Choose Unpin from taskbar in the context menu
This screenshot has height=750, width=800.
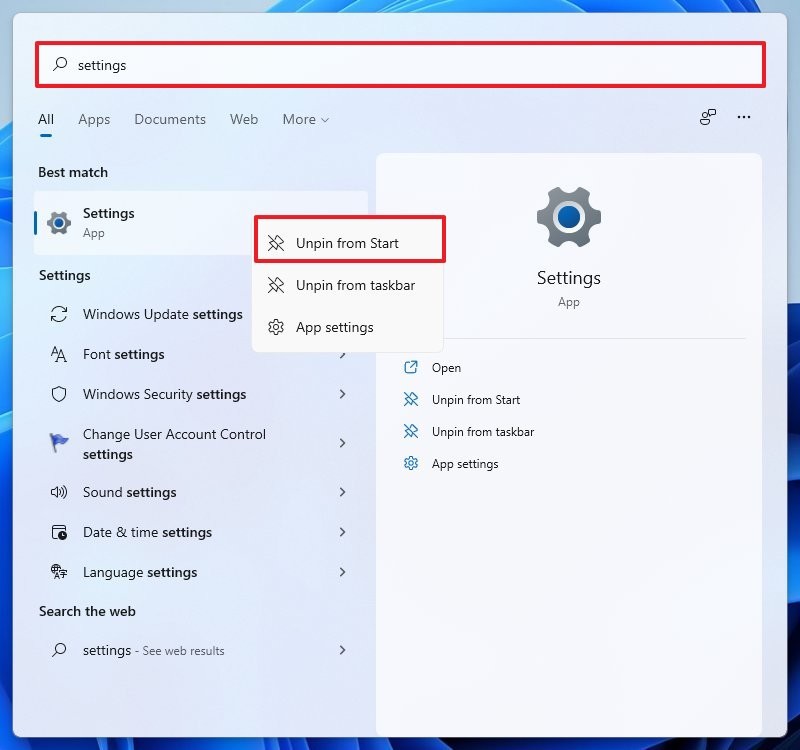(x=349, y=285)
